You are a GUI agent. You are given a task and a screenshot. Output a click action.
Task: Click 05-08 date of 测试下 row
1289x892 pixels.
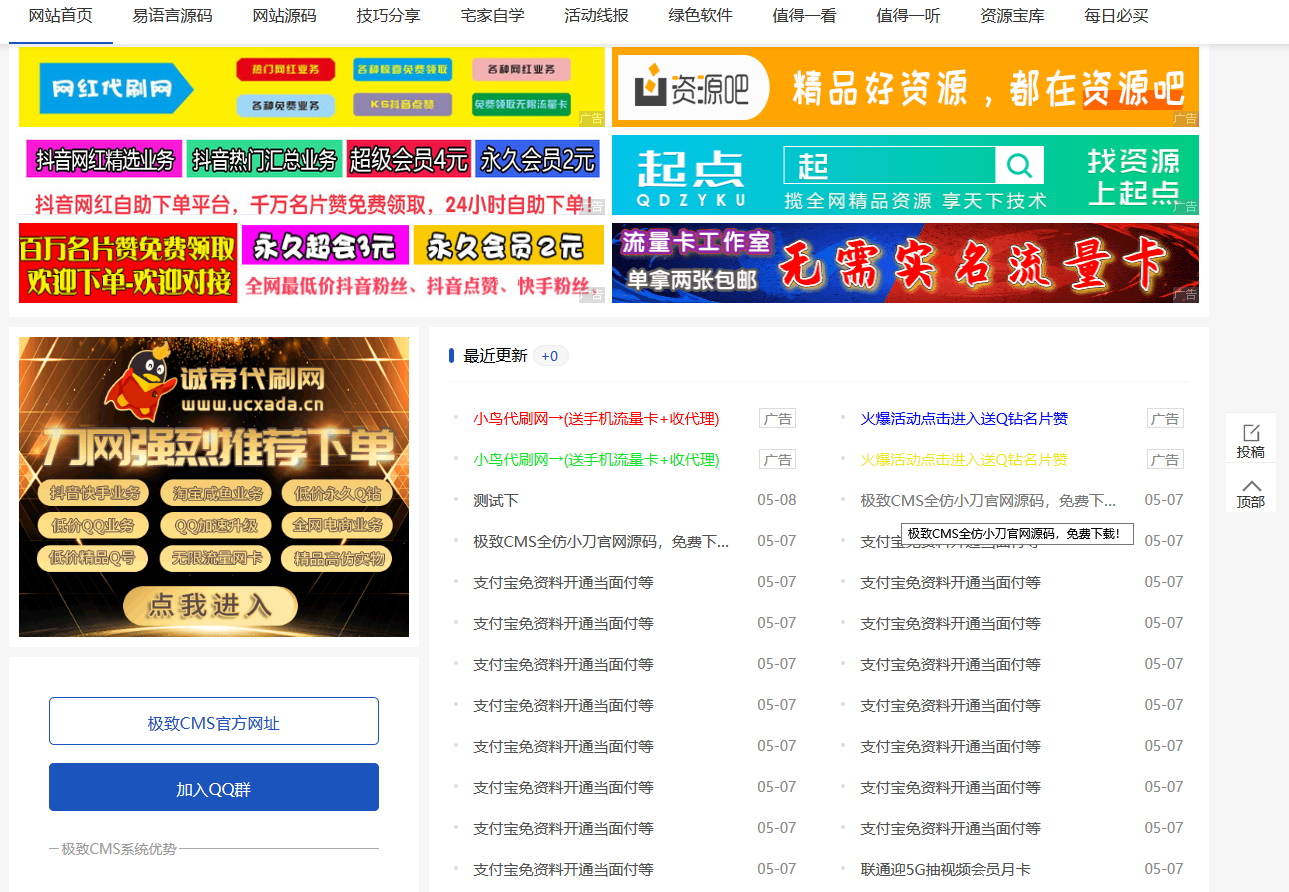(777, 500)
